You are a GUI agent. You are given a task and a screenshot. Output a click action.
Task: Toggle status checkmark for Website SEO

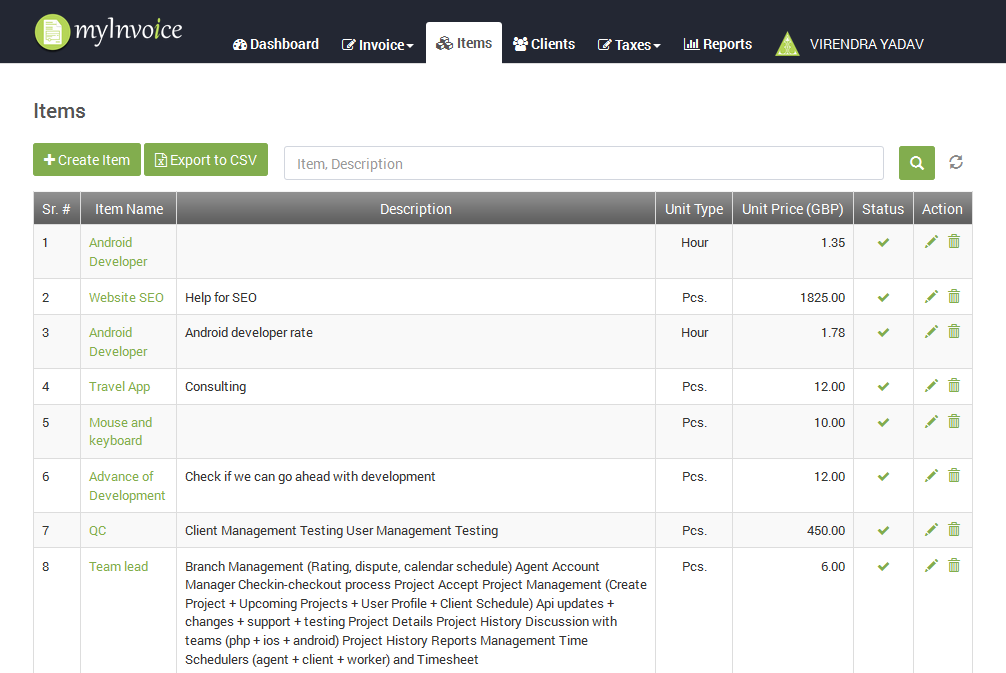(x=883, y=297)
